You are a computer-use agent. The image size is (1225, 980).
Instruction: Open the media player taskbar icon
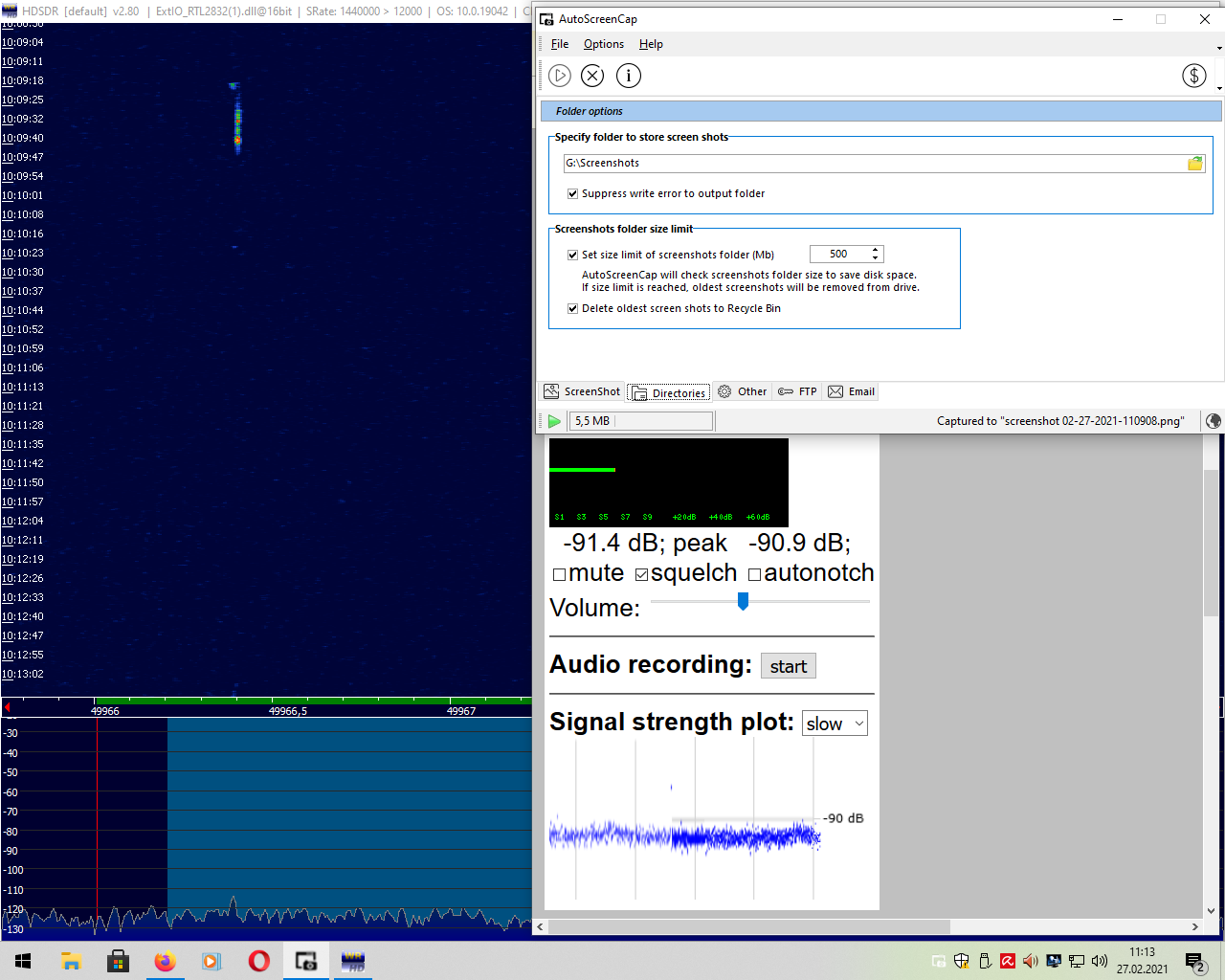[212, 961]
